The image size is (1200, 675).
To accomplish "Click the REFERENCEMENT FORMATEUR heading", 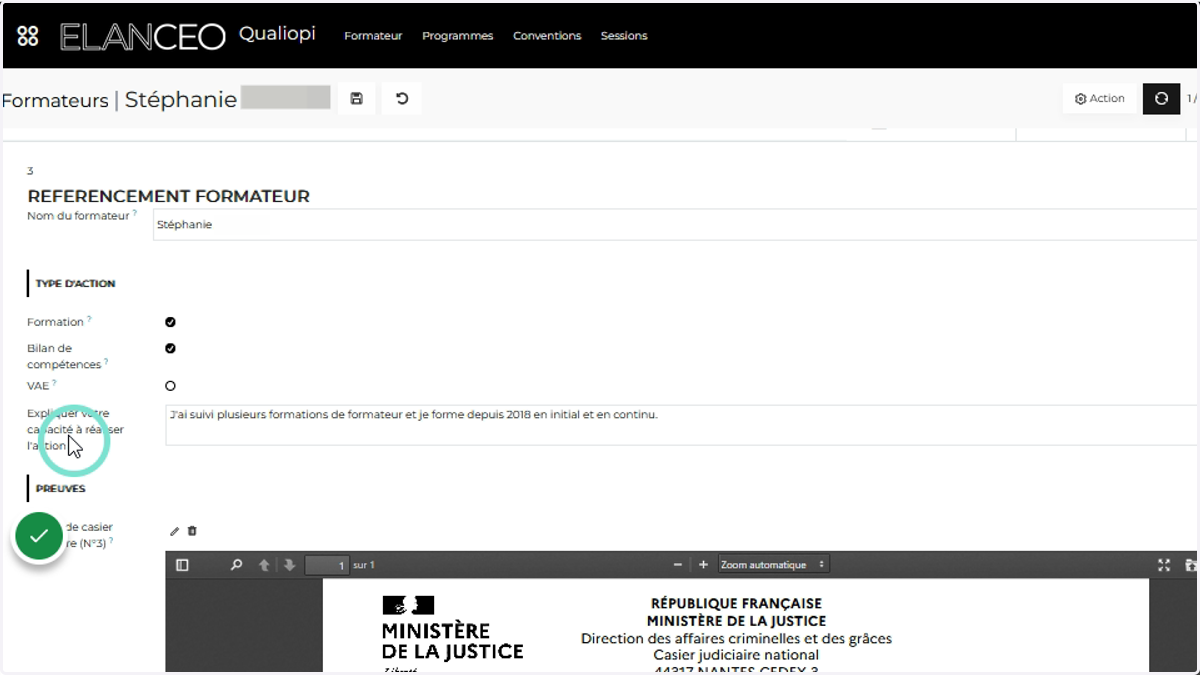I will [168, 196].
